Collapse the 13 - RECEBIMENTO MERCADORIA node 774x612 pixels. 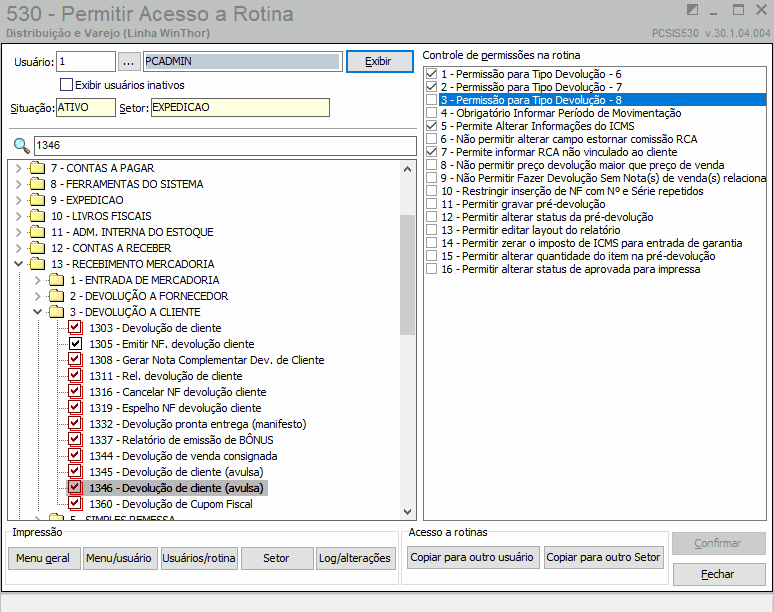(19, 264)
